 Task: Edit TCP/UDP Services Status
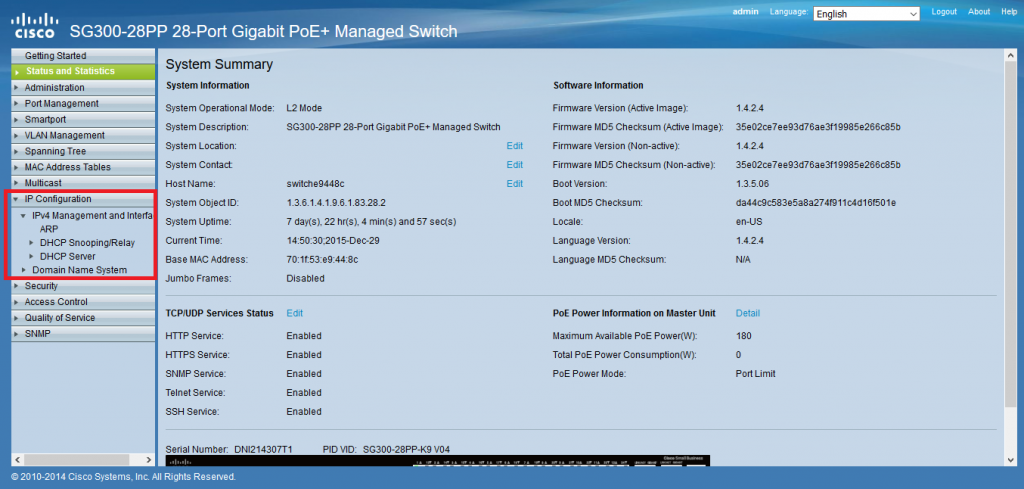(295, 313)
